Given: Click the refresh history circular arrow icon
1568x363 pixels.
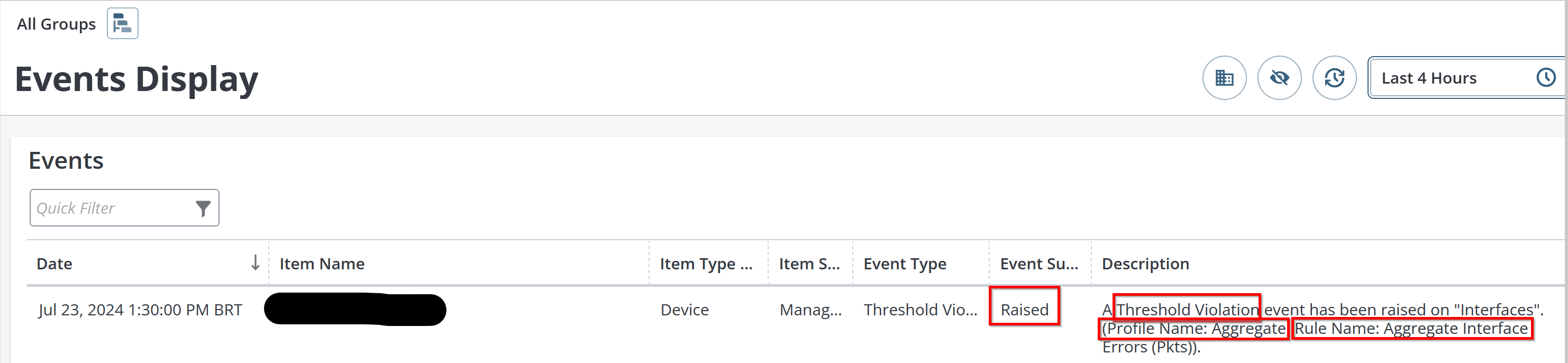Looking at the screenshot, I should [x=1334, y=78].
